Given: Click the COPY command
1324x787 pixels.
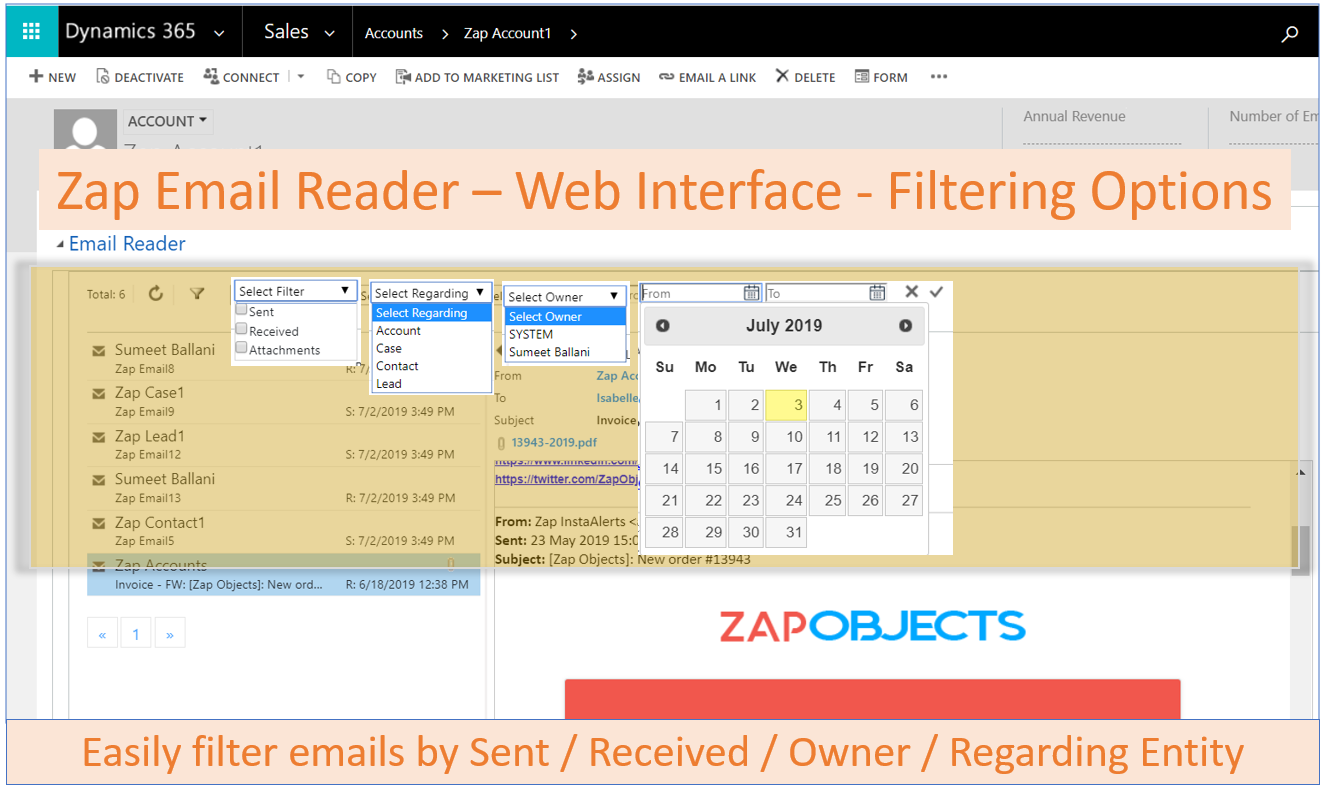Looking at the screenshot, I should [352, 77].
